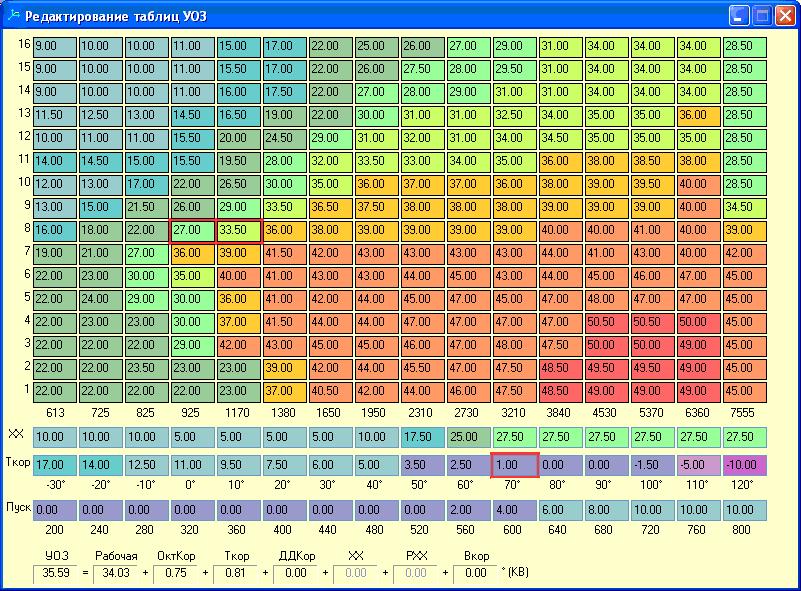801x591 pixels.
Task: Click the 36.00 cell in row 13, column 6360
Action: pos(699,115)
